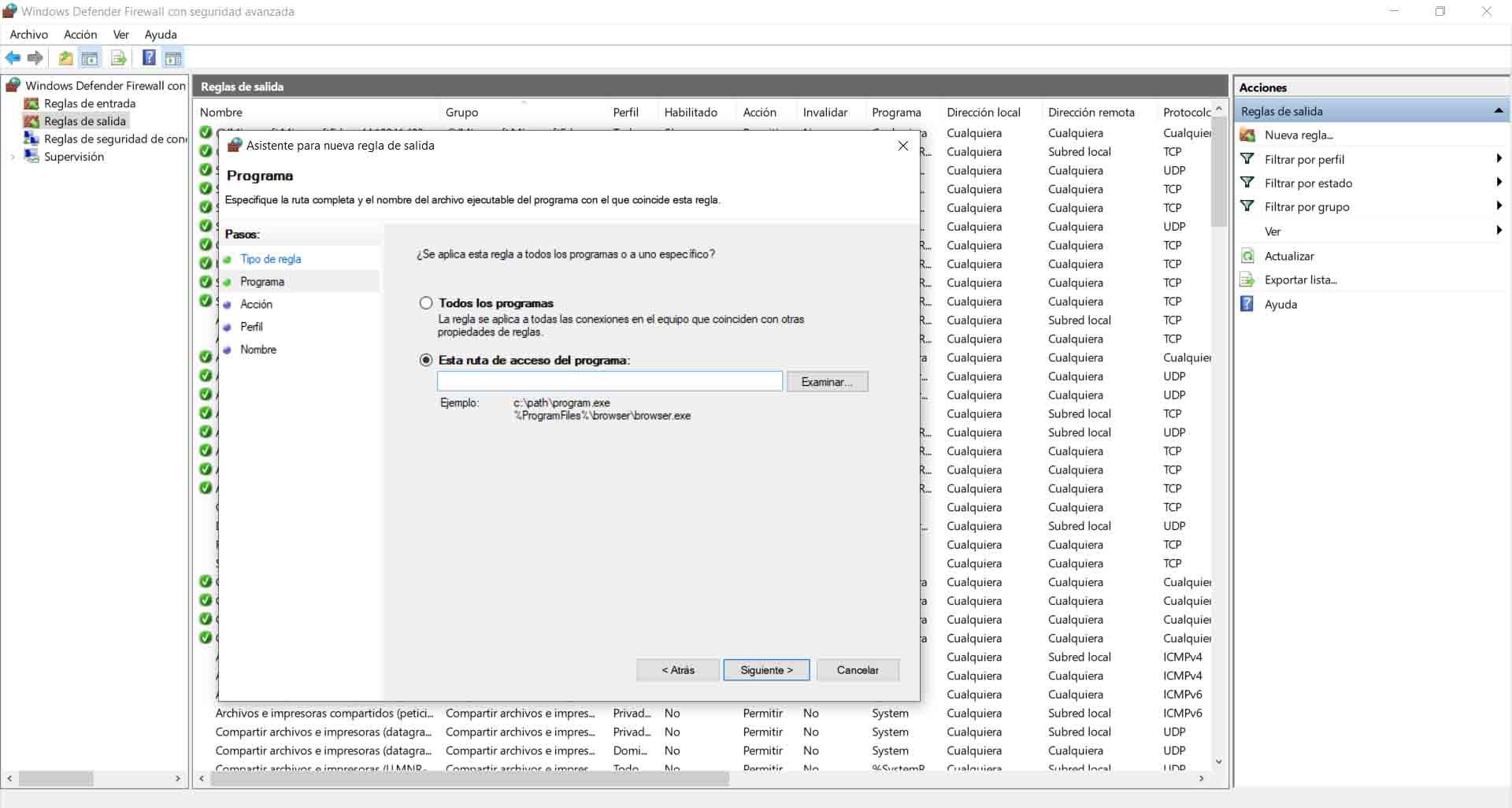This screenshot has height=808, width=1512.
Task: Click the Ayuda icon in Acciones pane
Action: pyautogui.click(x=1247, y=304)
